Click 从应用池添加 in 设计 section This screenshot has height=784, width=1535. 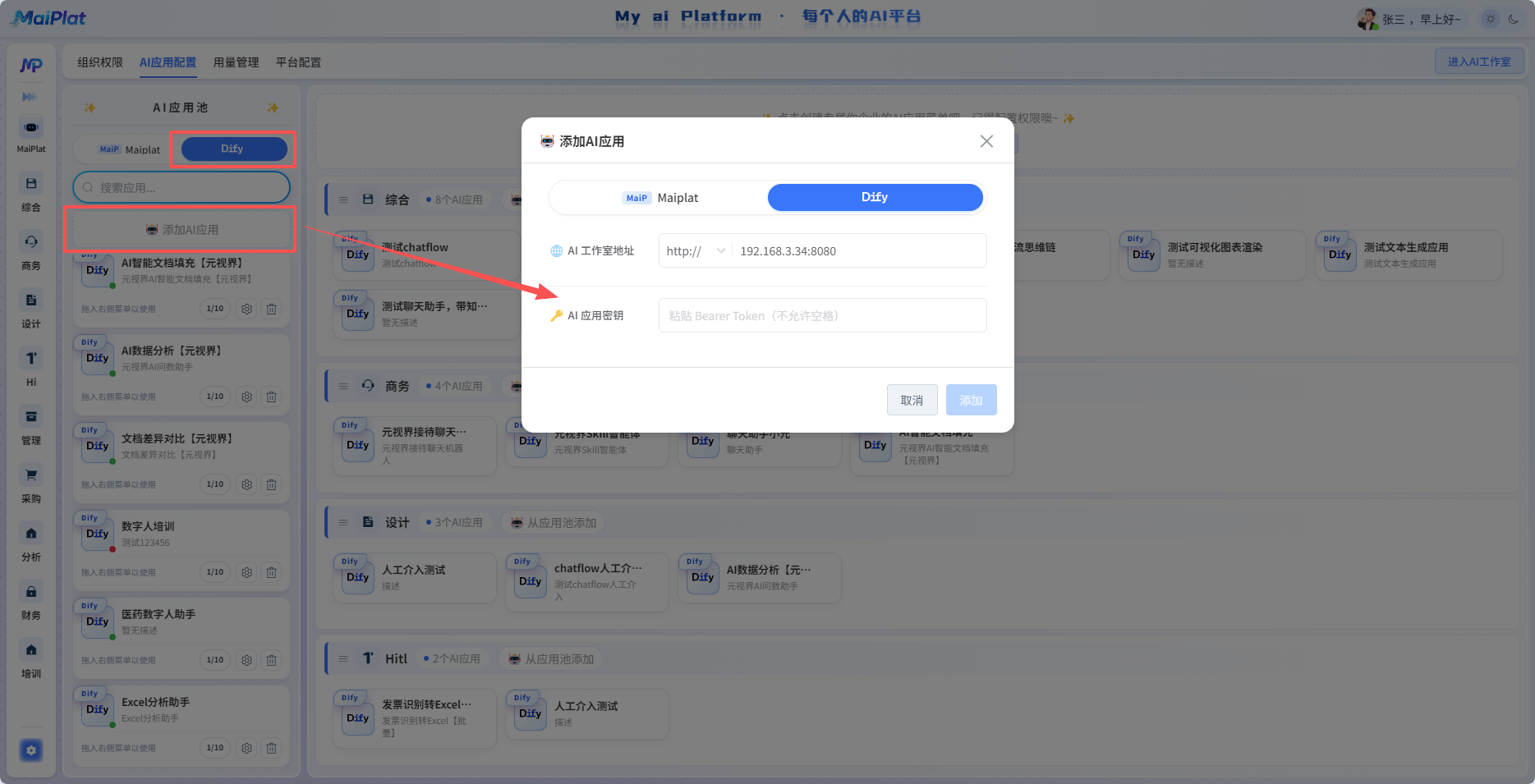point(554,523)
